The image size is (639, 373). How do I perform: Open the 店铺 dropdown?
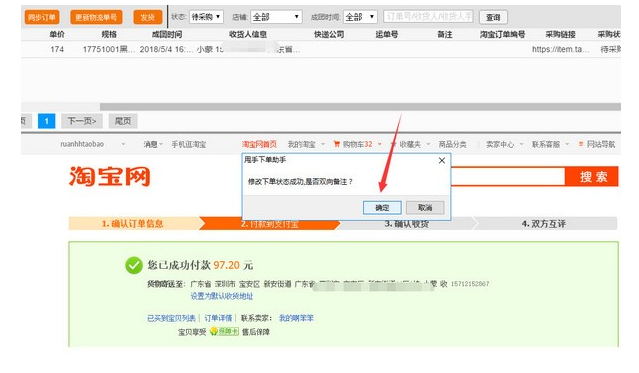(276, 17)
